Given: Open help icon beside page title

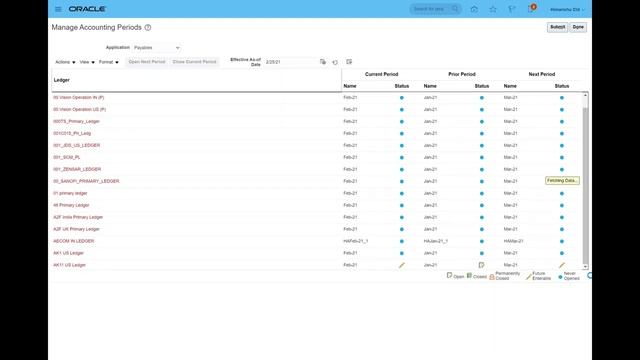Looking at the screenshot, I should pos(148,27).
